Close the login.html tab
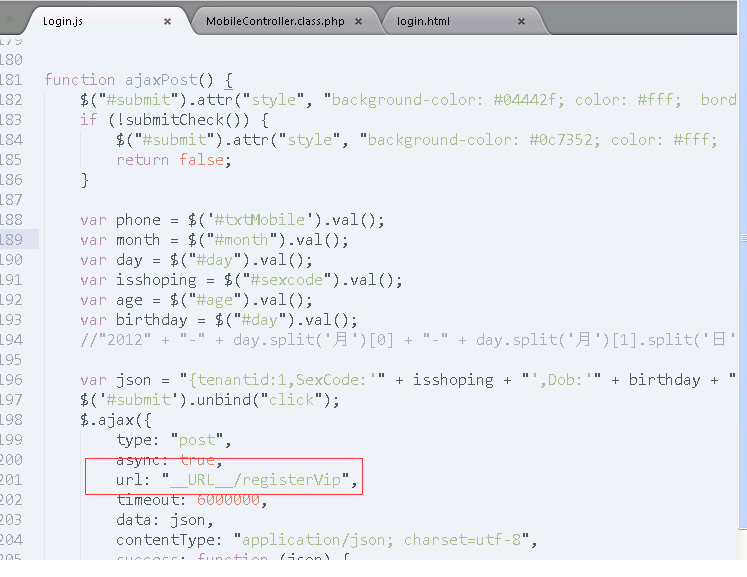Image resolution: width=747 pixels, height=577 pixels. (x=521, y=21)
